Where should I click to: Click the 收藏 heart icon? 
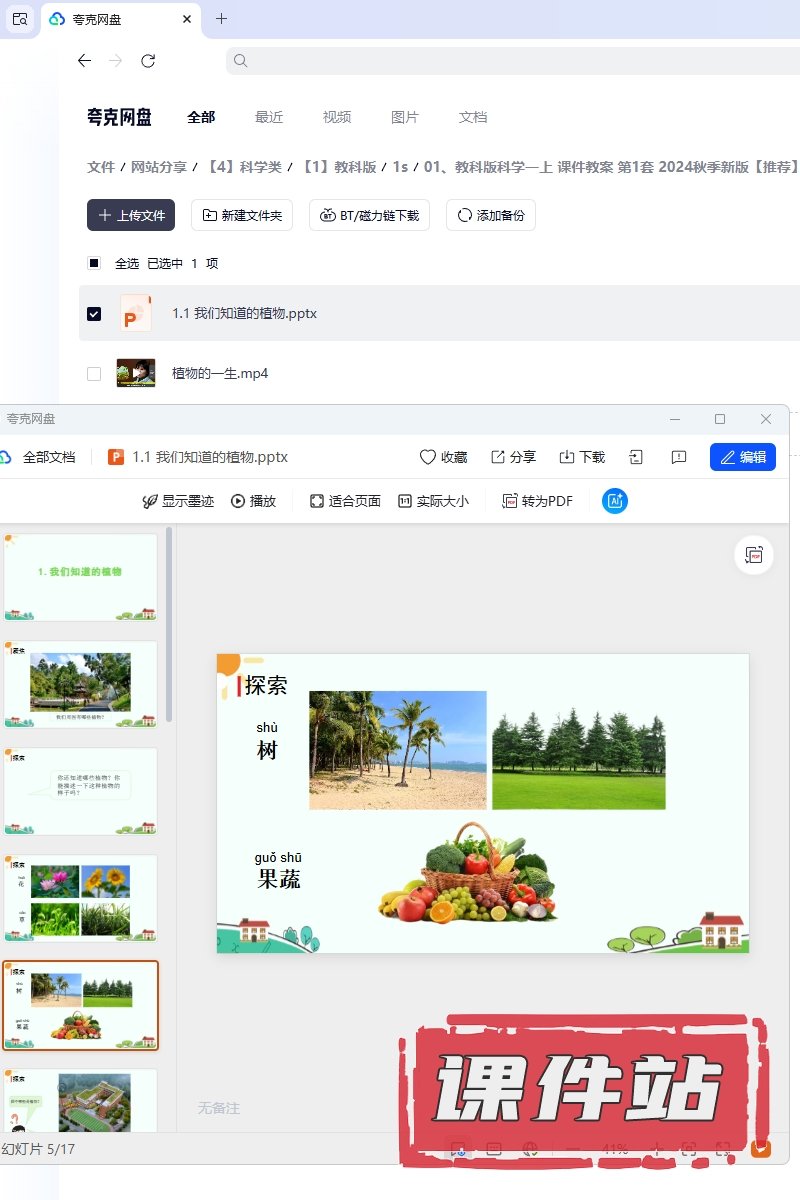tap(443, 457)
